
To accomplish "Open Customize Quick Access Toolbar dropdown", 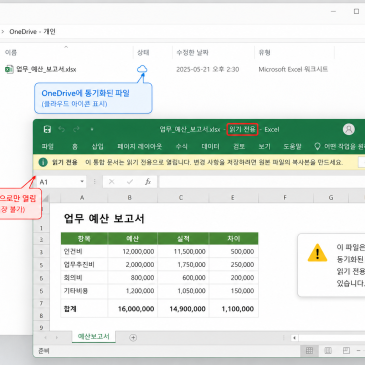I will click(x=92, y=129).
